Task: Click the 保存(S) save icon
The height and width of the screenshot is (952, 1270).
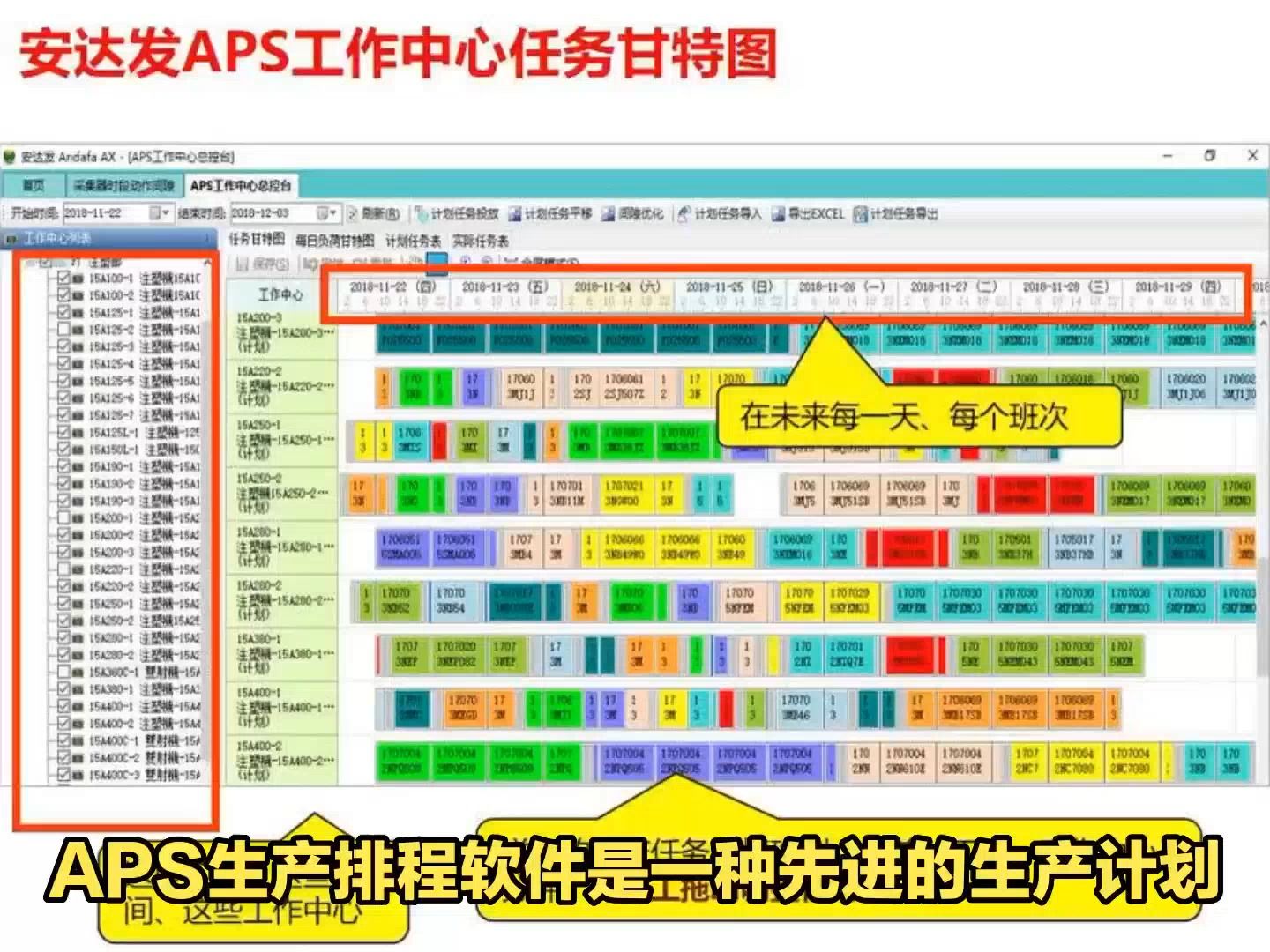Action: coord(243,263)
